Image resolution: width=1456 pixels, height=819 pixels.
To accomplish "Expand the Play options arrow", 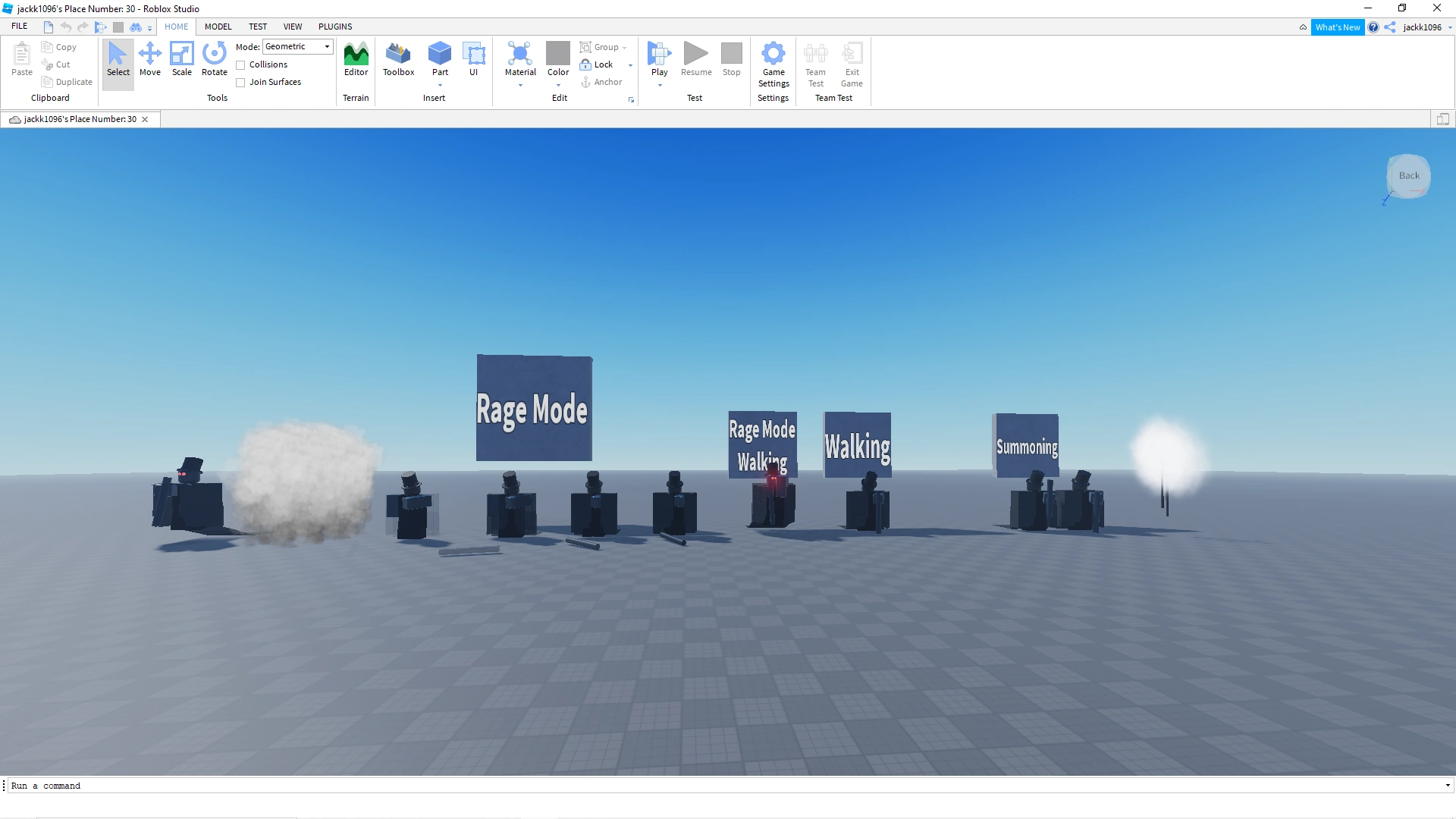I will (660, 85).
